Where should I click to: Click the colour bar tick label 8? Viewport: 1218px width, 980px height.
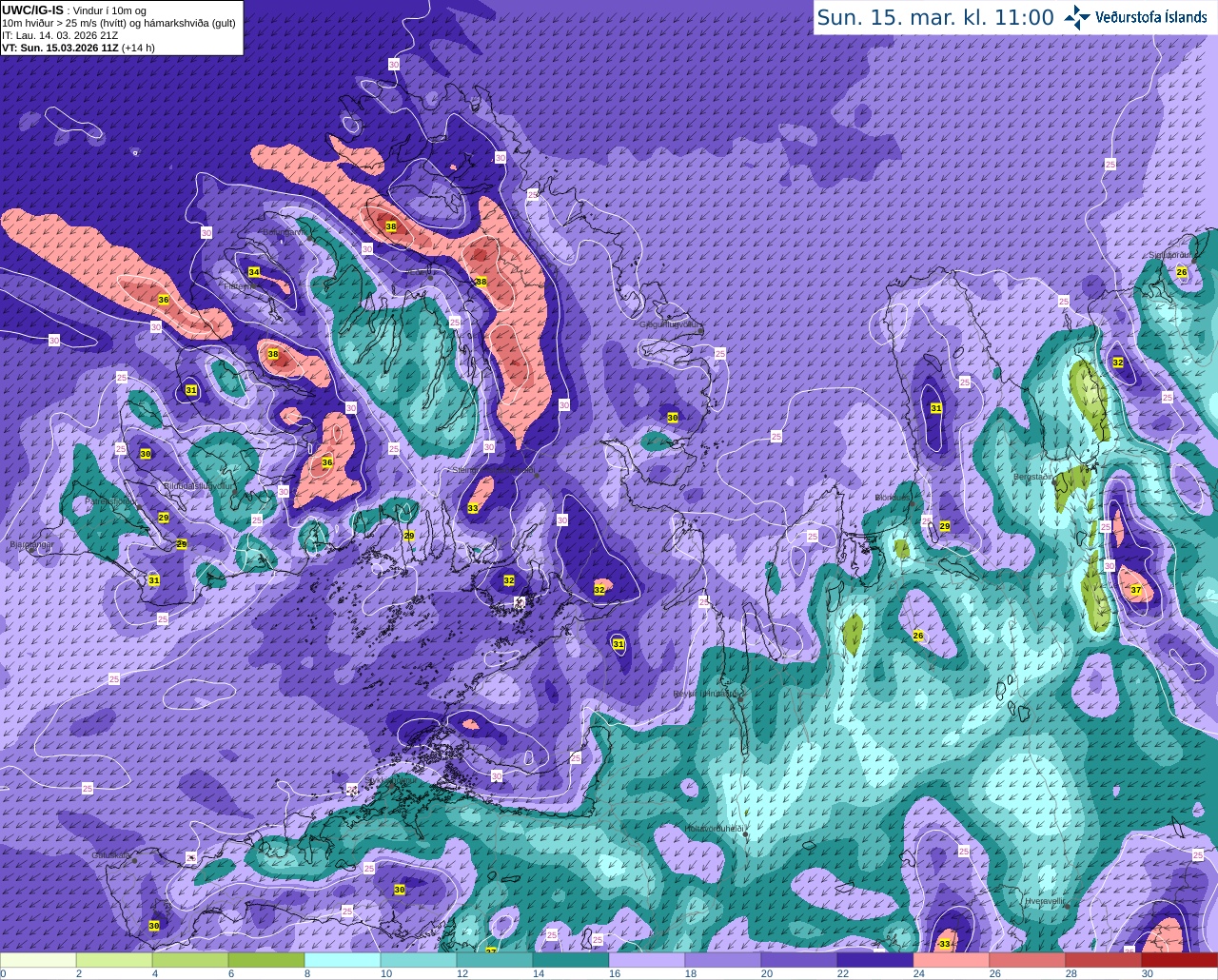pyautogui.click(x=307, y=973)
